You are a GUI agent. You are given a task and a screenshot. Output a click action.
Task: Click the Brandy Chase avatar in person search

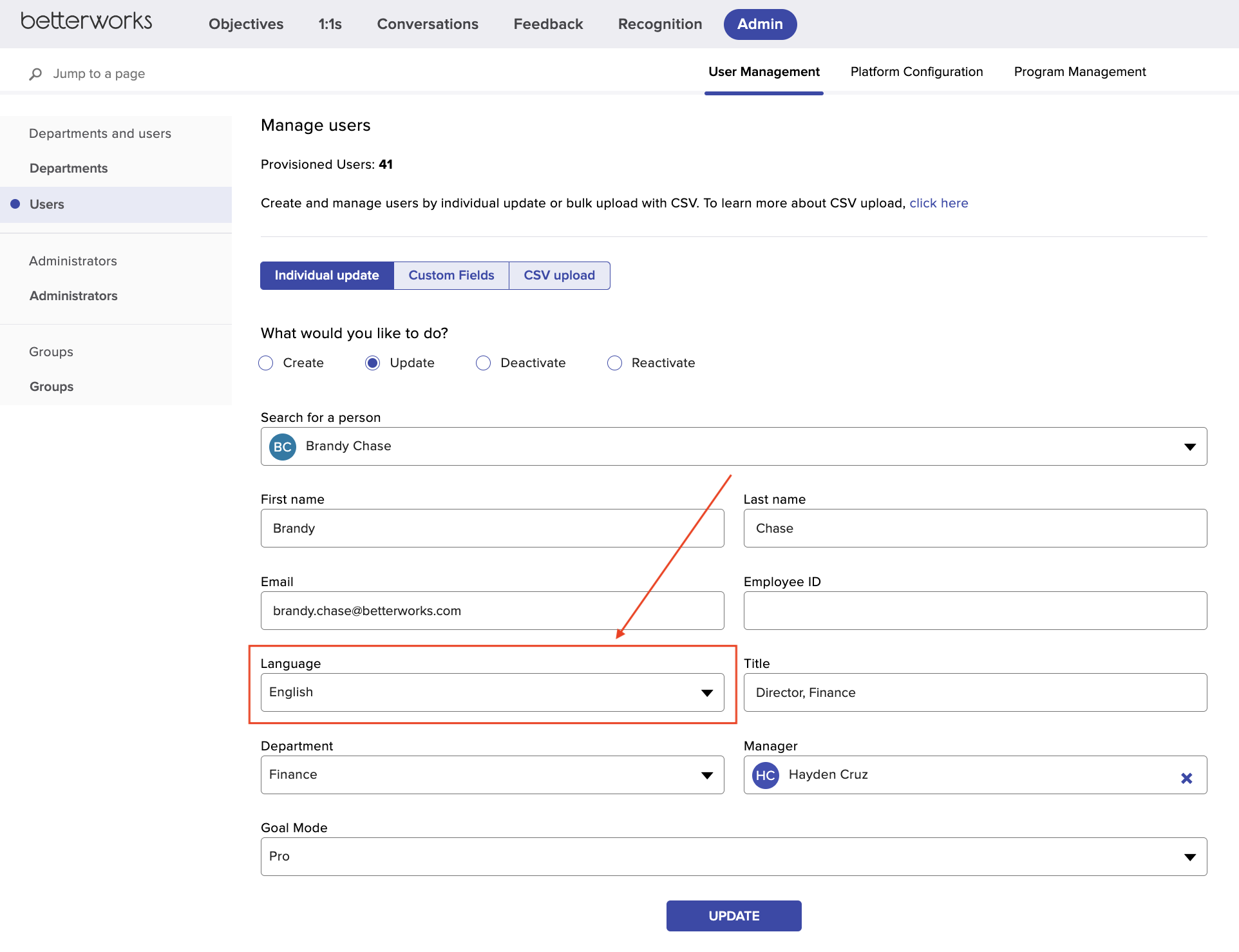[x=281, y=446]
